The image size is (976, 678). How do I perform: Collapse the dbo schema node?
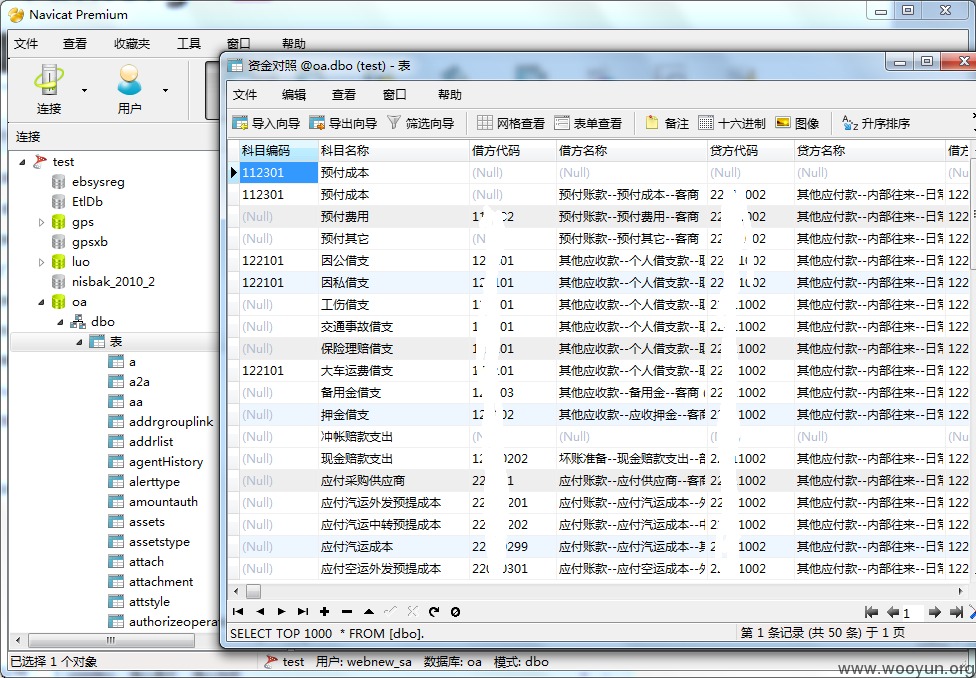60,323
